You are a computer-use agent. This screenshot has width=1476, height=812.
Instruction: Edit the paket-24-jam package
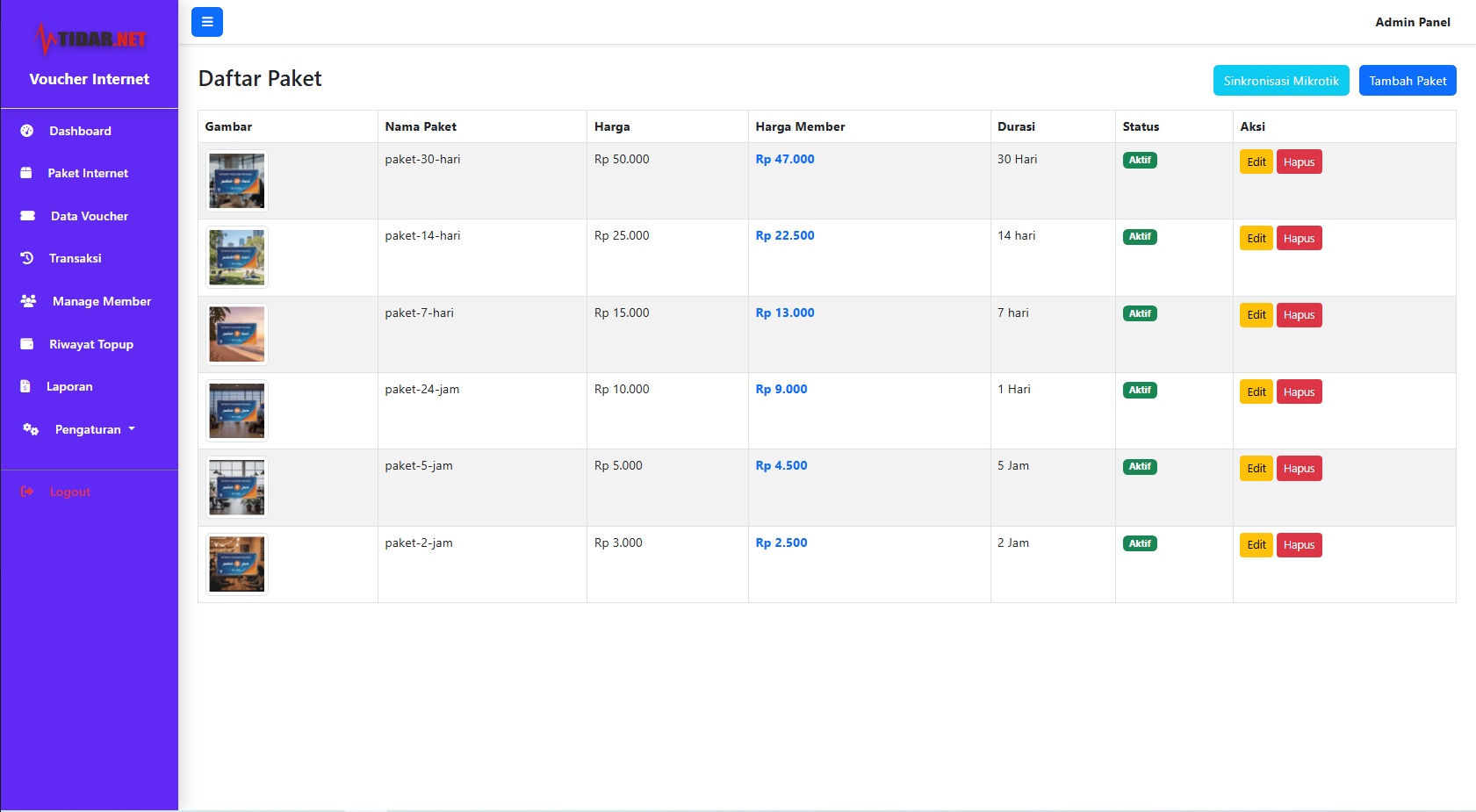[x=1256, y=392]
